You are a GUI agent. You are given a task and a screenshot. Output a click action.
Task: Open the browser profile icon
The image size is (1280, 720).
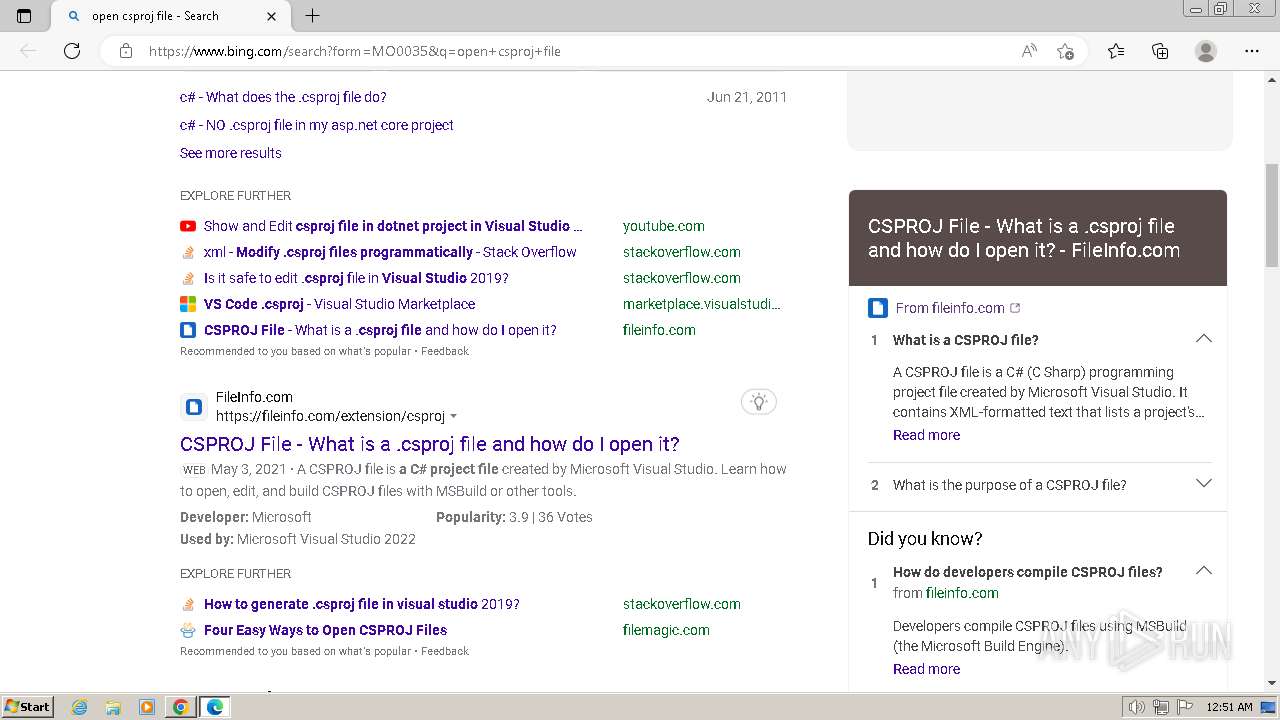[1206, 51]
